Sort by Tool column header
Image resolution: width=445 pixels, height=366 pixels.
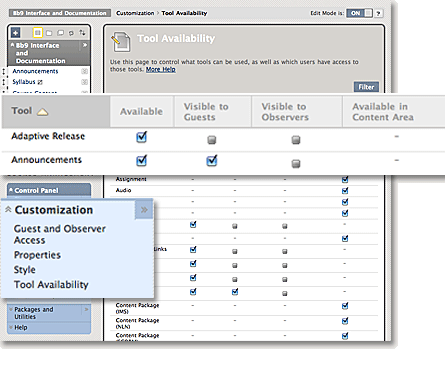point(56,111)
